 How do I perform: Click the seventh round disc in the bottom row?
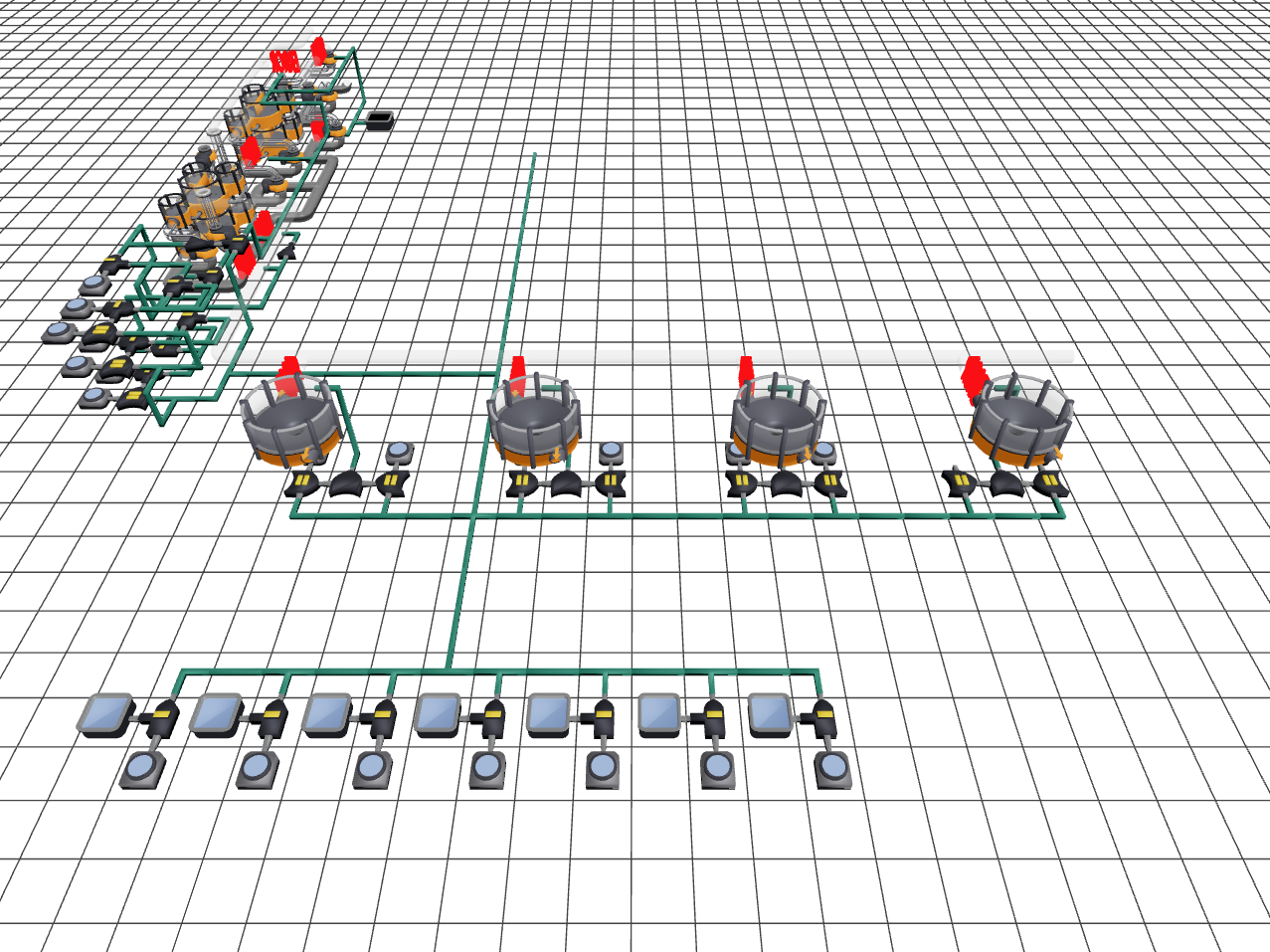click(x=831, y=770)
